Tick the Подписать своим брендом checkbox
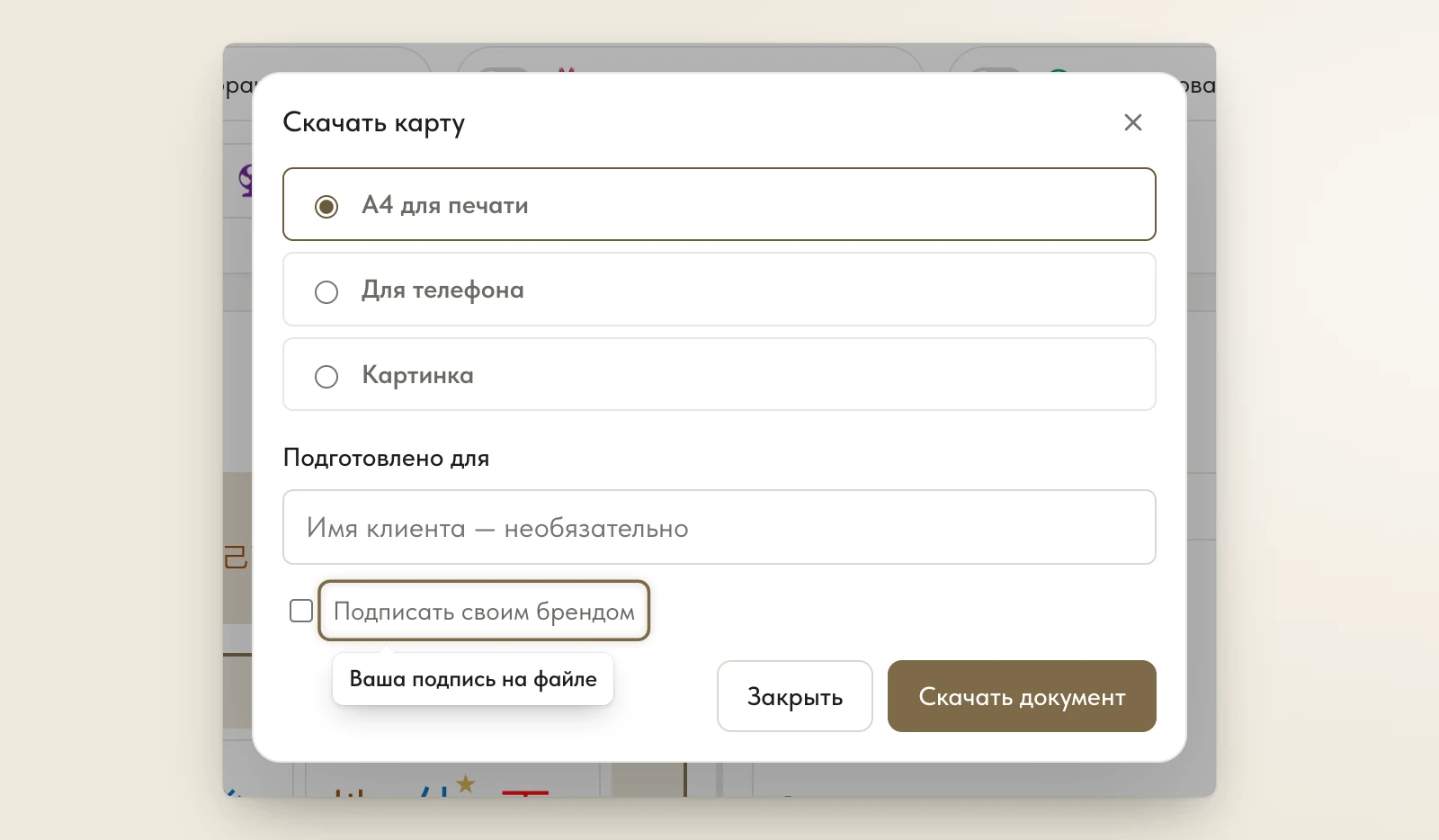Screen dimensions: 1439x840 coord(301,611)
